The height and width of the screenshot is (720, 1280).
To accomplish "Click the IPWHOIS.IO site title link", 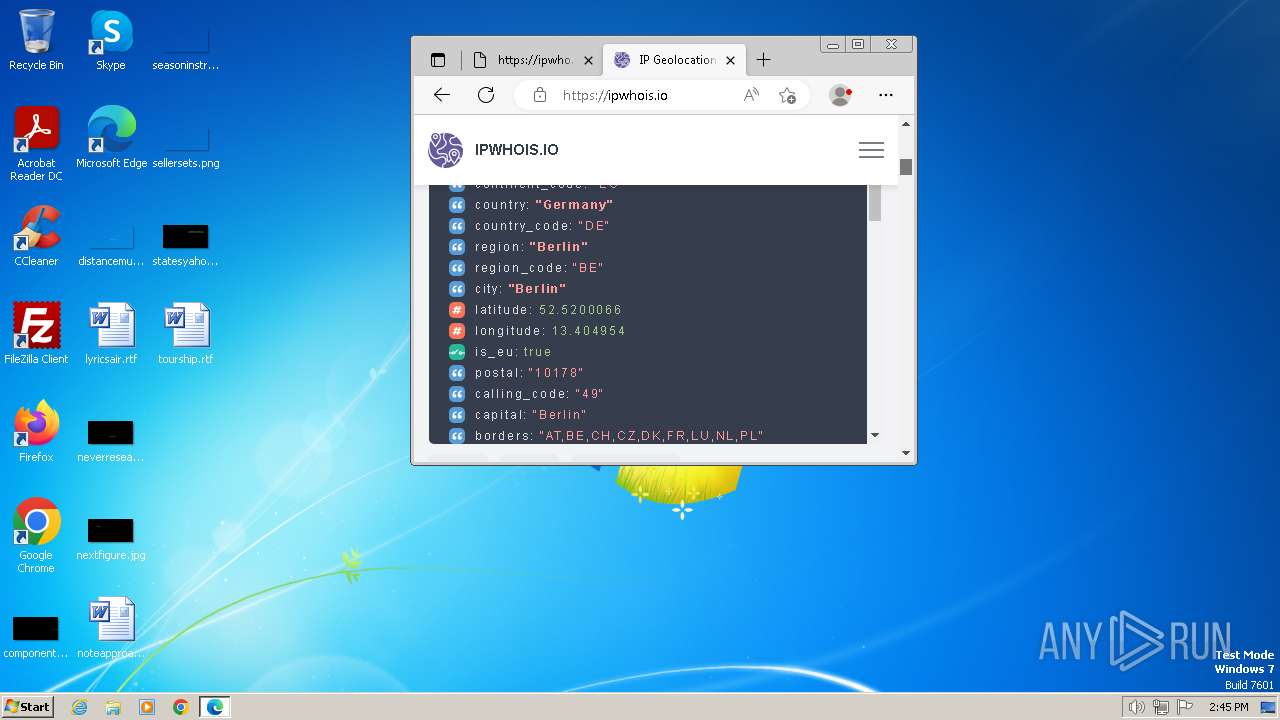I will tap(517, 150).
